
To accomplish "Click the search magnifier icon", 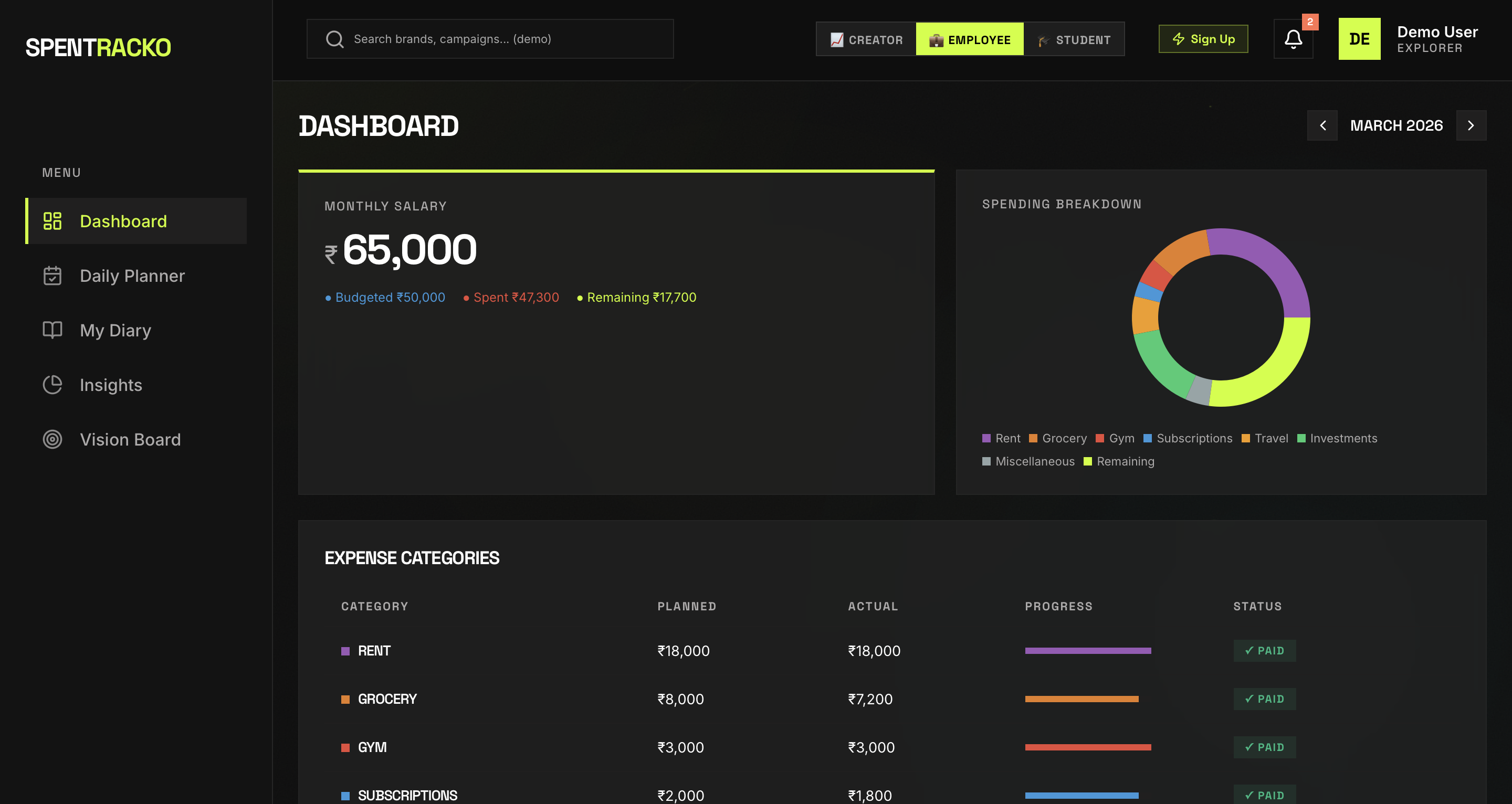I will pos(334,39).
